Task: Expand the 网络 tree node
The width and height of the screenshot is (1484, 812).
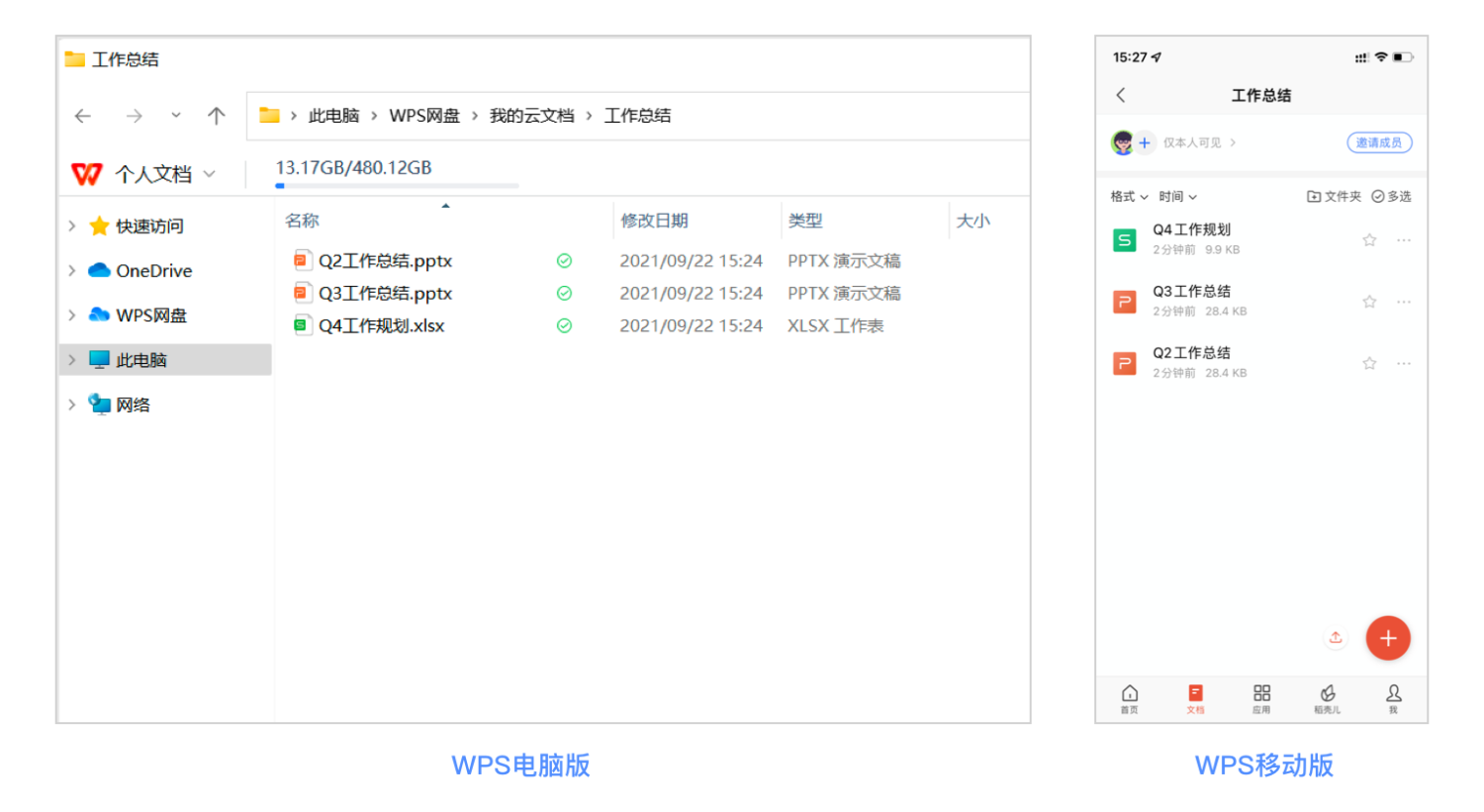Action: pyautogui.click(x=71, y=405)
